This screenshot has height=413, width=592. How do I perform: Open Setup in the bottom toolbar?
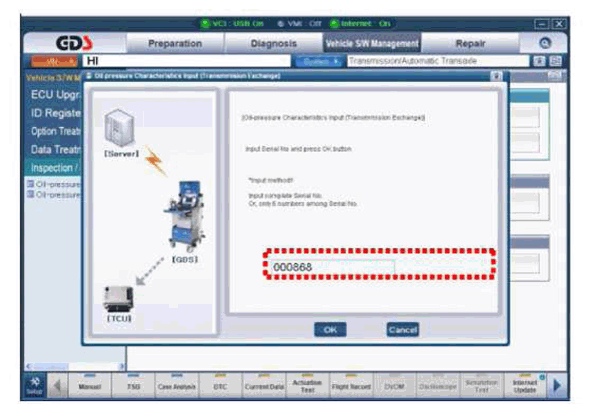click(x=35, y=386)
